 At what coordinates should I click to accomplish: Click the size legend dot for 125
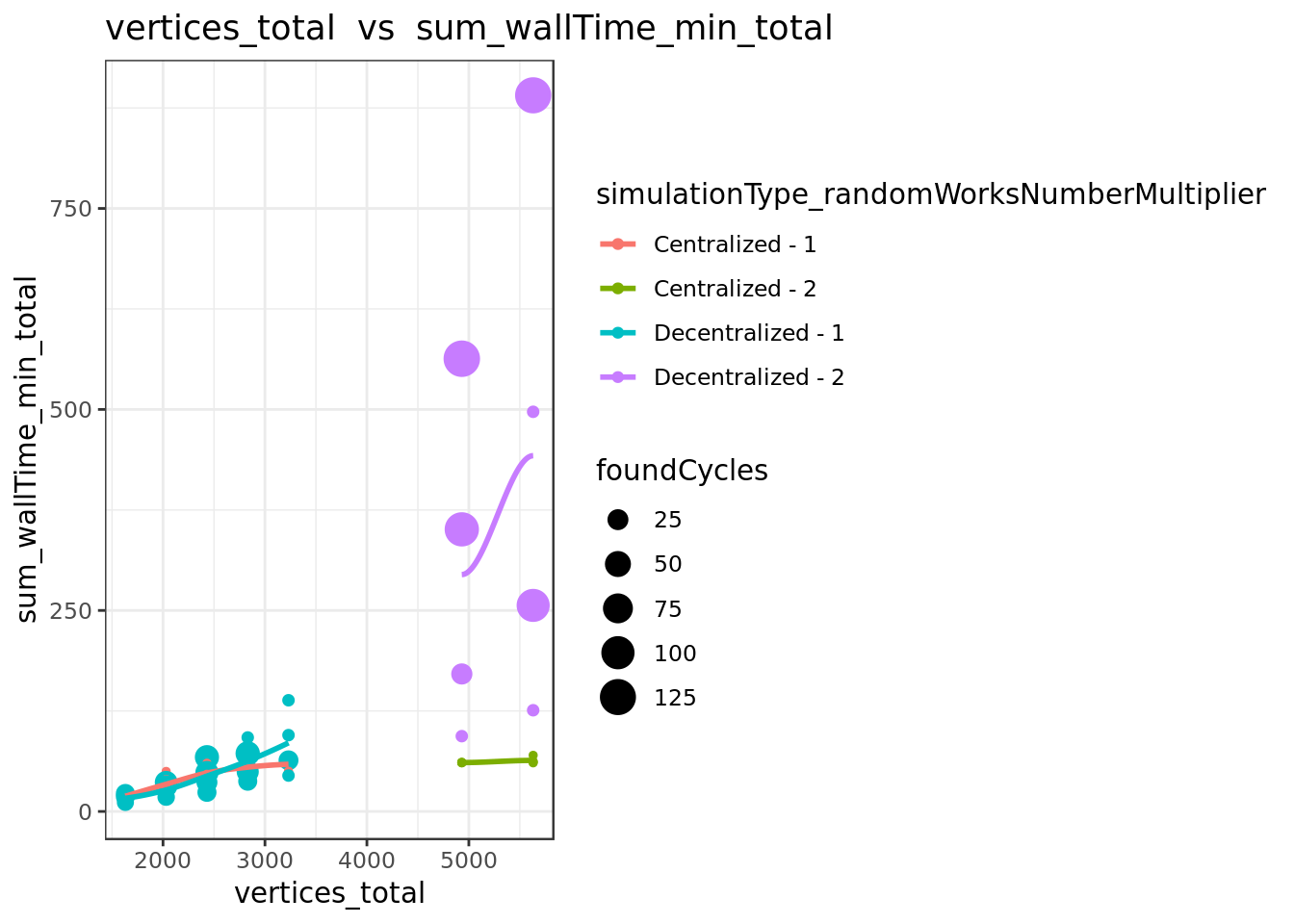[618, 697]
